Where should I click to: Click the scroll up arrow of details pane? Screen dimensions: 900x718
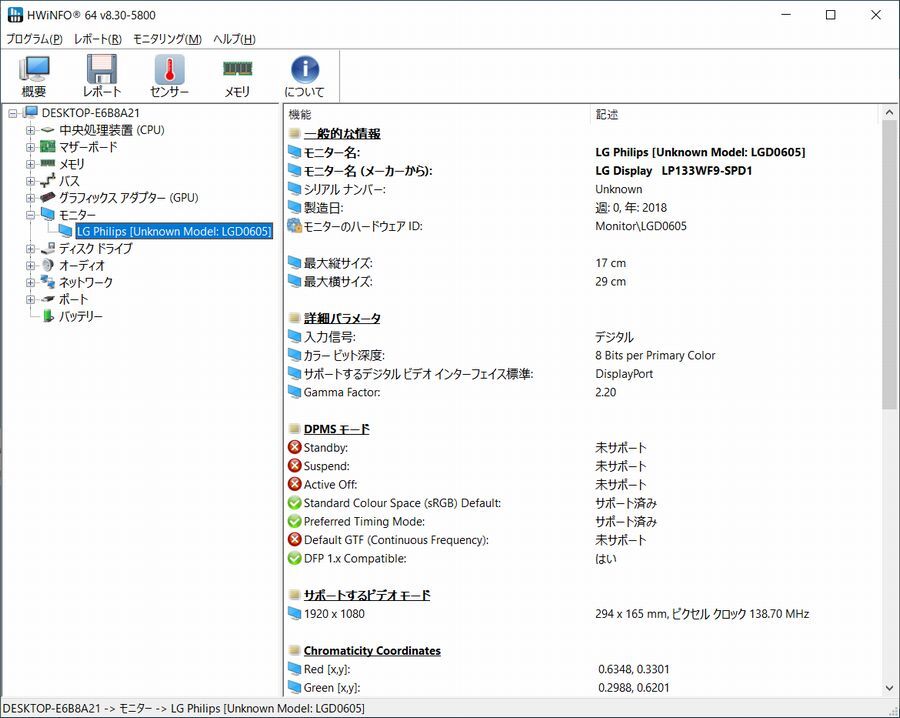pos(889,112)
